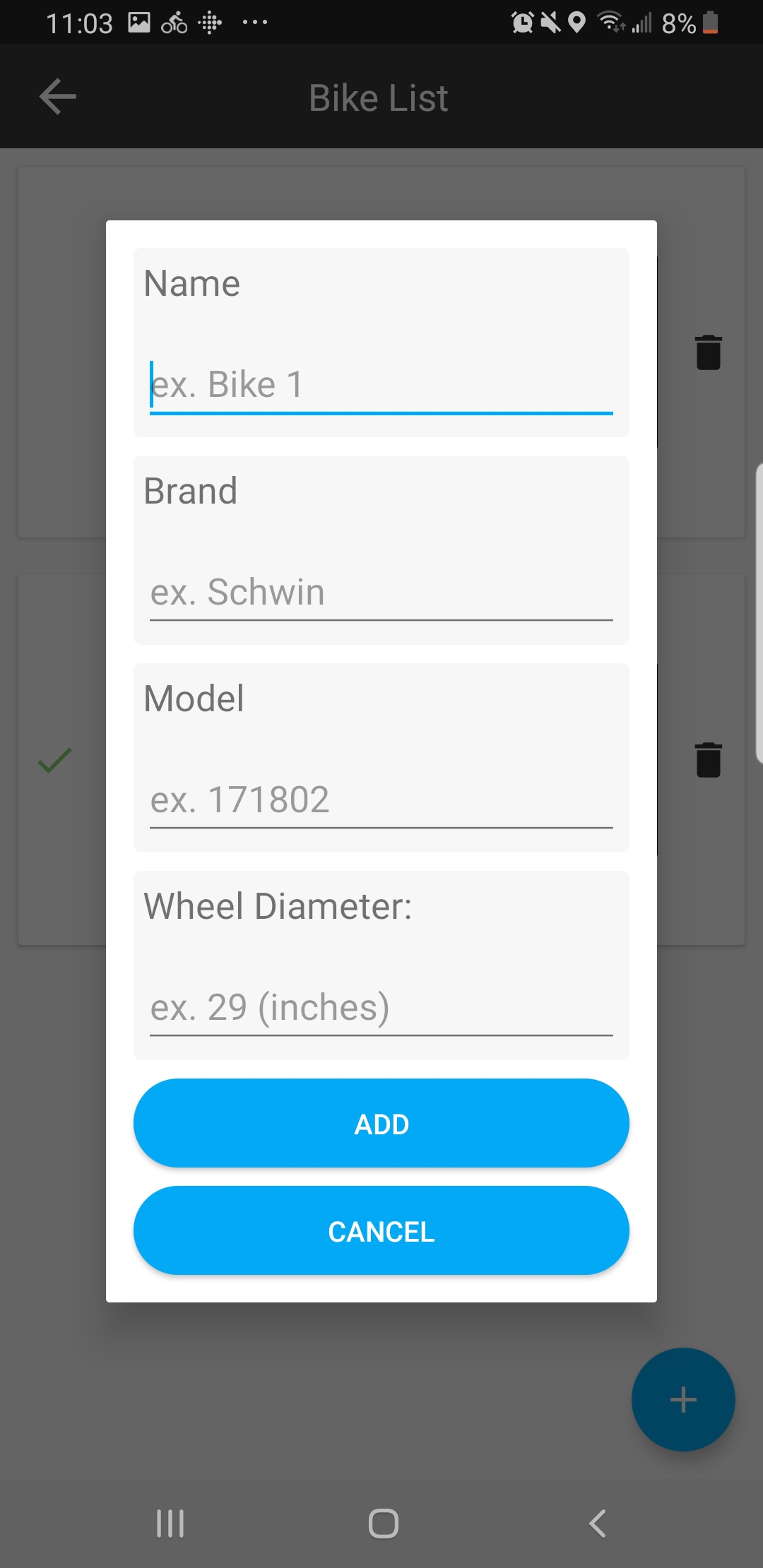Image resolution: width=763 pixels, height=1568 pixels.
Task: Tap the Name input field labeled ex. Bike 1
Action: tap(381, 385)
